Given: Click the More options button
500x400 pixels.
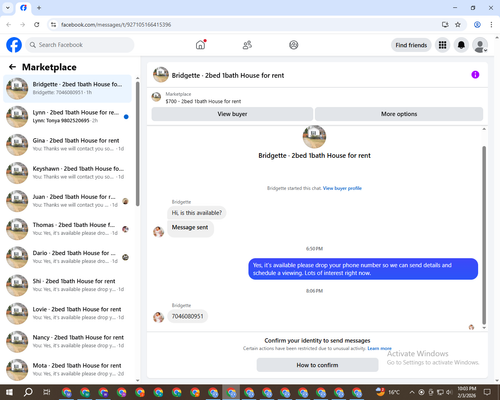Looking at the screenshot, I should (399, 114).
